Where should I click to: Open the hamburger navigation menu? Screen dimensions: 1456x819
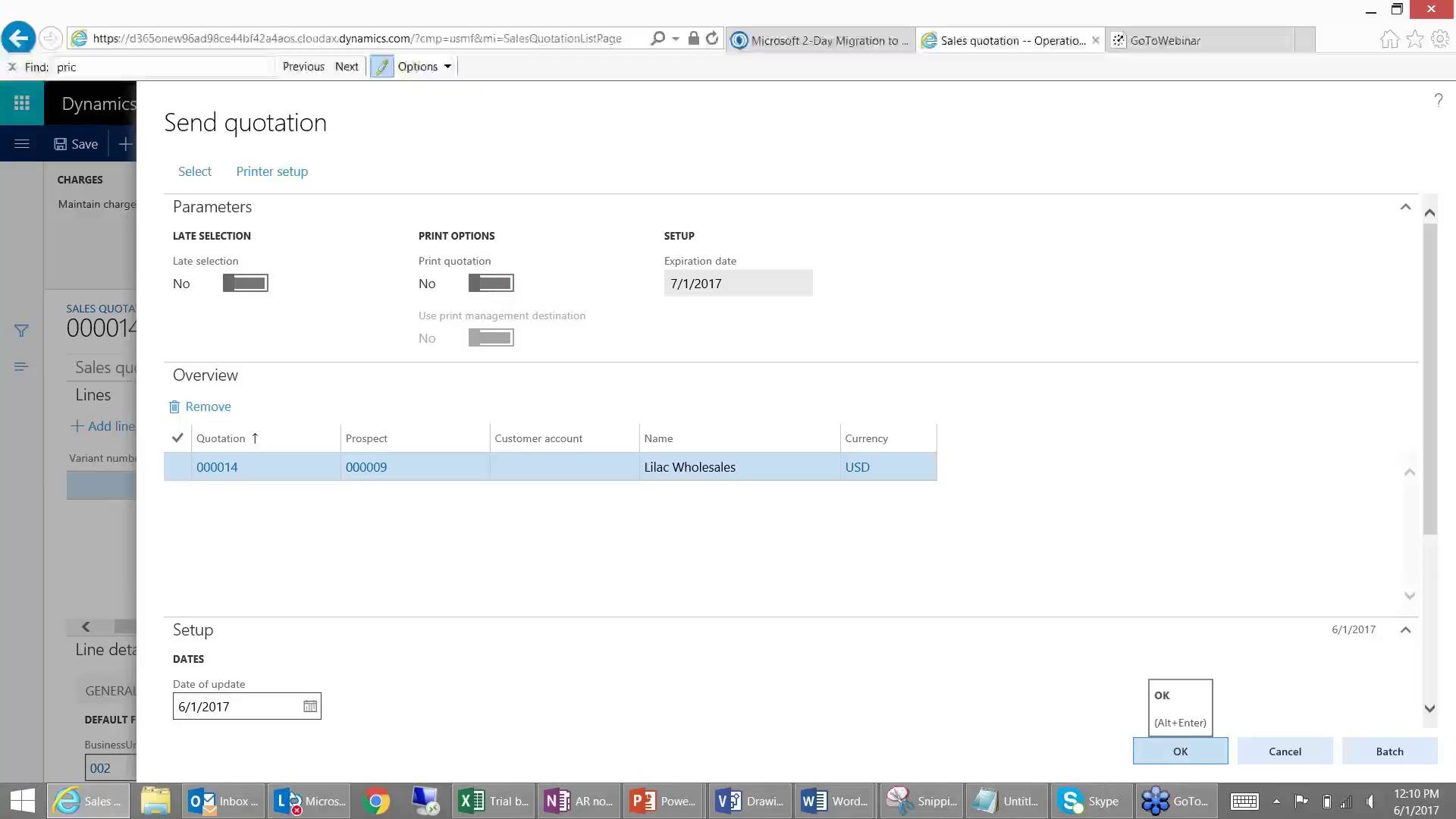21,143
